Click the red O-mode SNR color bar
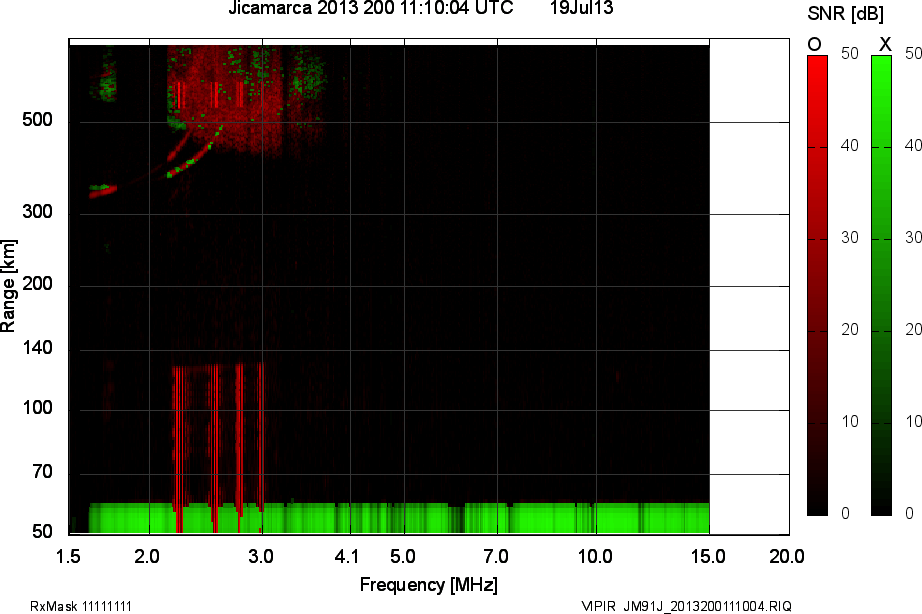 pyautogui.click(x=817, y=285)
